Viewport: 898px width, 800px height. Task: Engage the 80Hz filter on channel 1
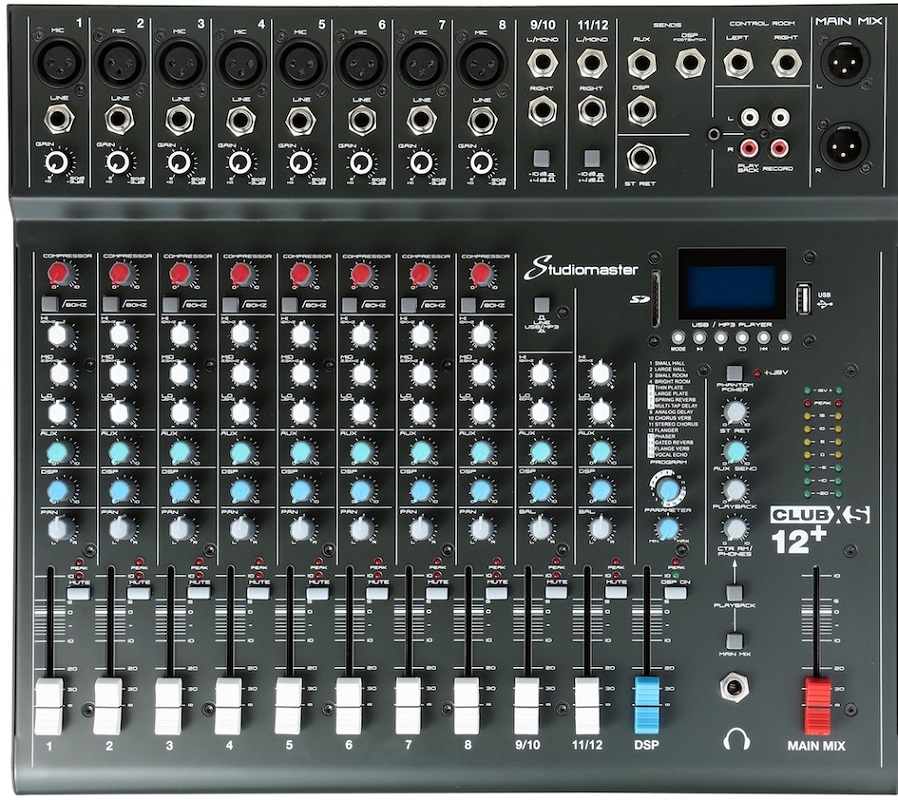tap(50, 304)
